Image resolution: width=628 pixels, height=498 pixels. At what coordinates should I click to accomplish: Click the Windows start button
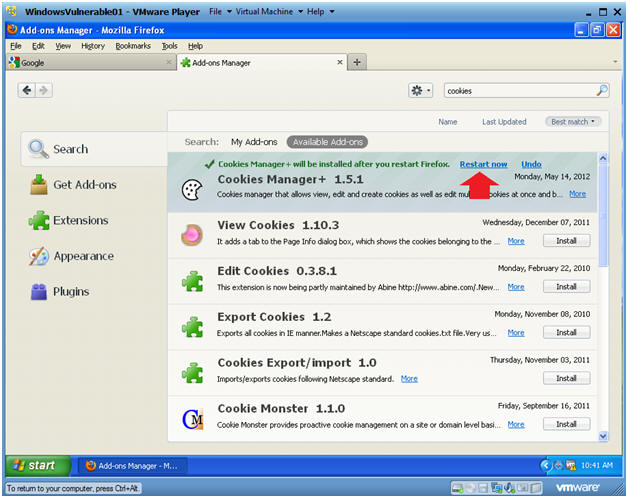pos(38,465)
